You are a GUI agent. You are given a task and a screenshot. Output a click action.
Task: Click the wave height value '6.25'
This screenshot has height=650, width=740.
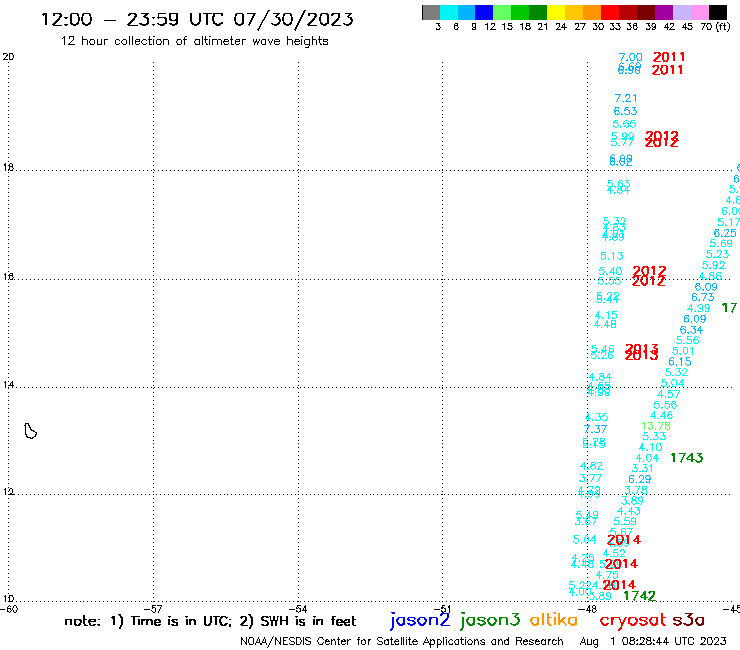point(725,233)
